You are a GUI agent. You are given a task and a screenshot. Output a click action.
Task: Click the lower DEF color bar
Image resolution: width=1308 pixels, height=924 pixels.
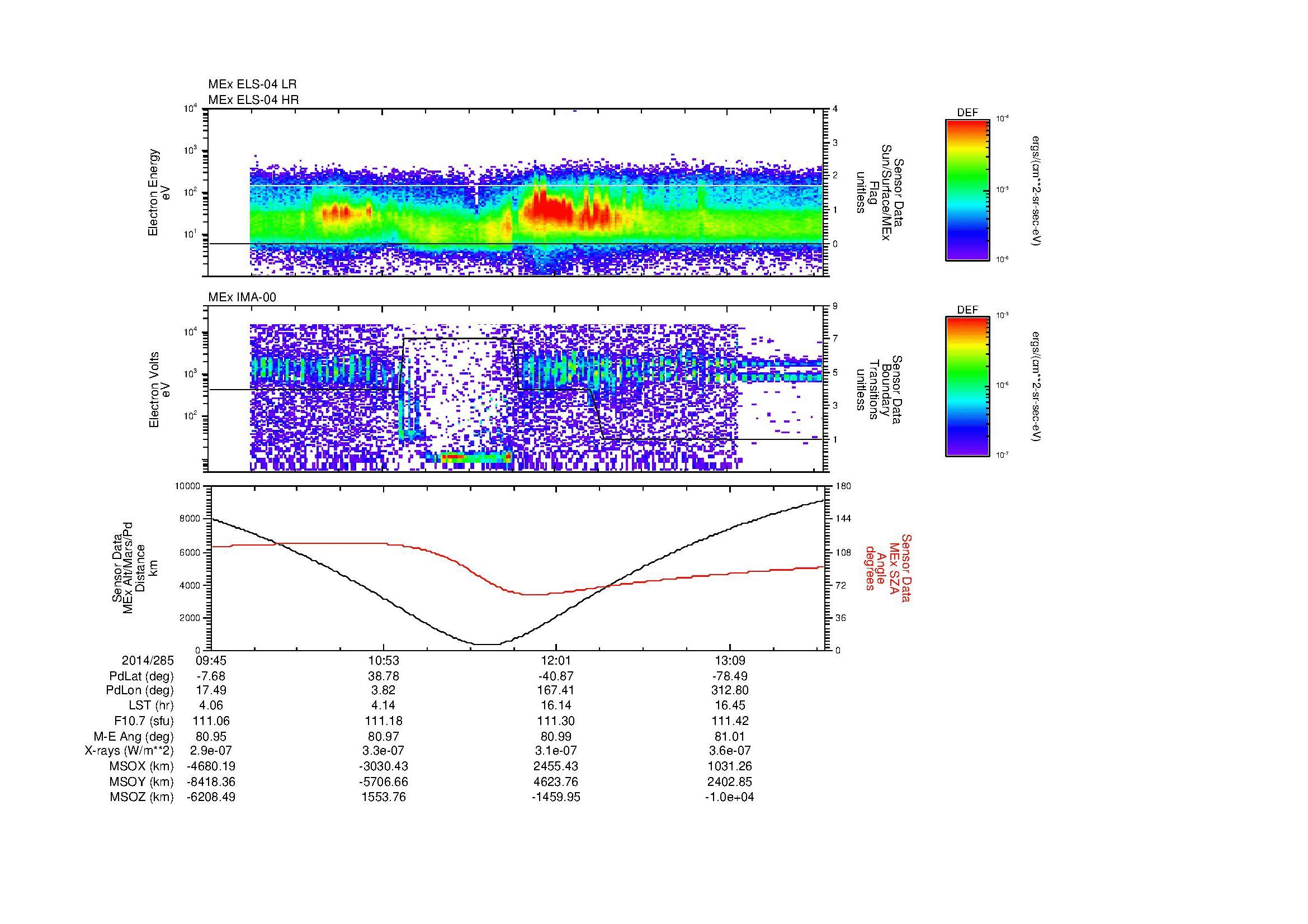pyautogui.click(x=967, y=387)
